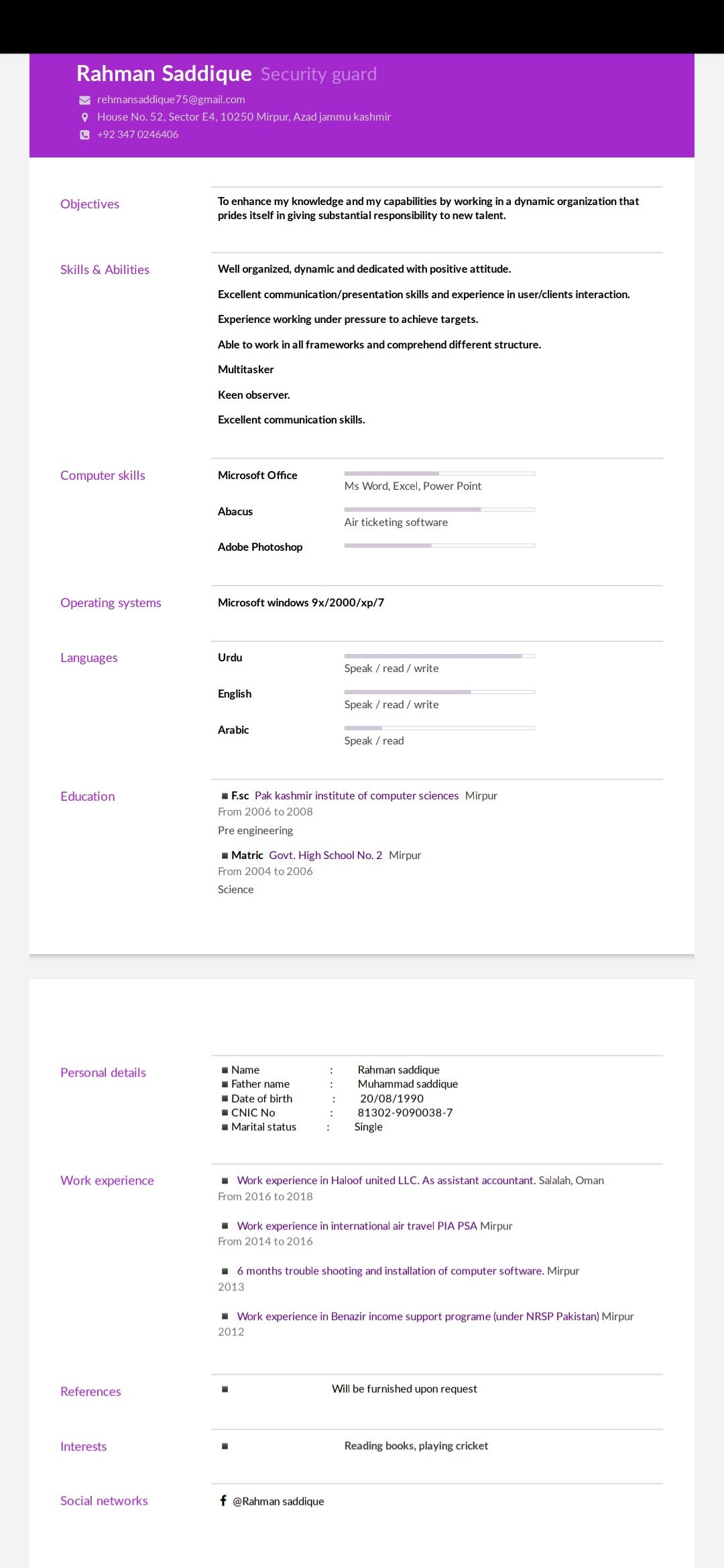
Task: Click the Microsoft Office skill level bar
Action: click(x=440, y=473)
